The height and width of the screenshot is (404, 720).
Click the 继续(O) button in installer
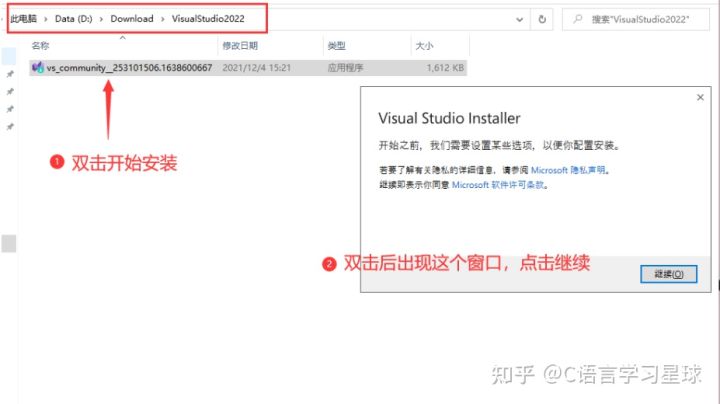pyautogui.click(x=669, y=274)
